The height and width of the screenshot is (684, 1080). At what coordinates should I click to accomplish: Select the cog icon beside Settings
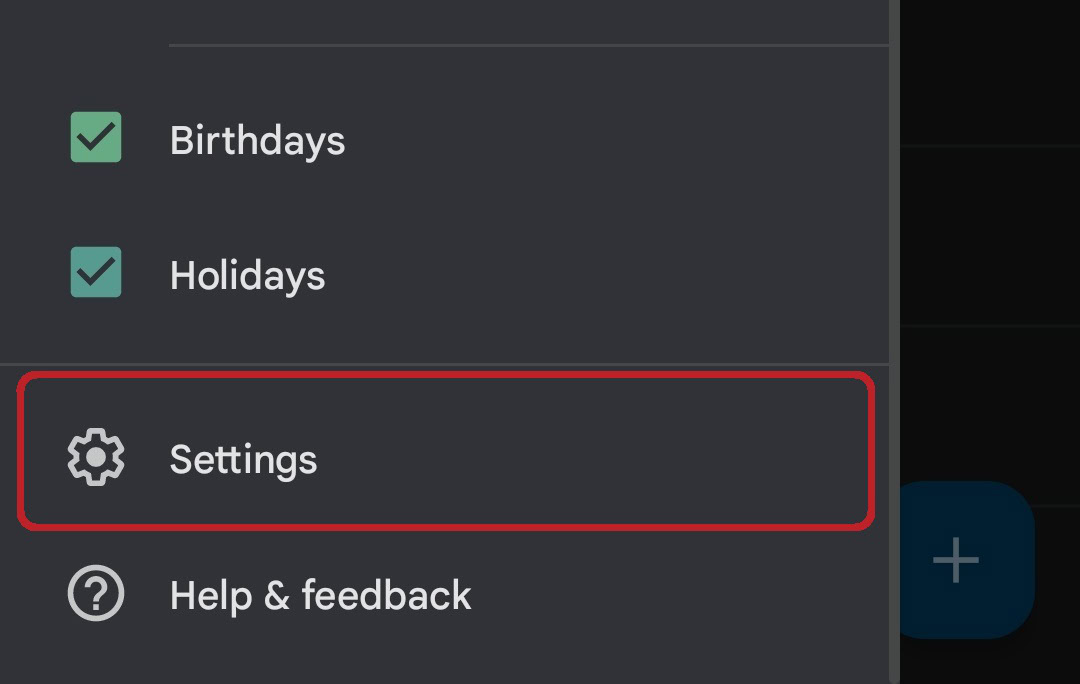pos(96,457)
